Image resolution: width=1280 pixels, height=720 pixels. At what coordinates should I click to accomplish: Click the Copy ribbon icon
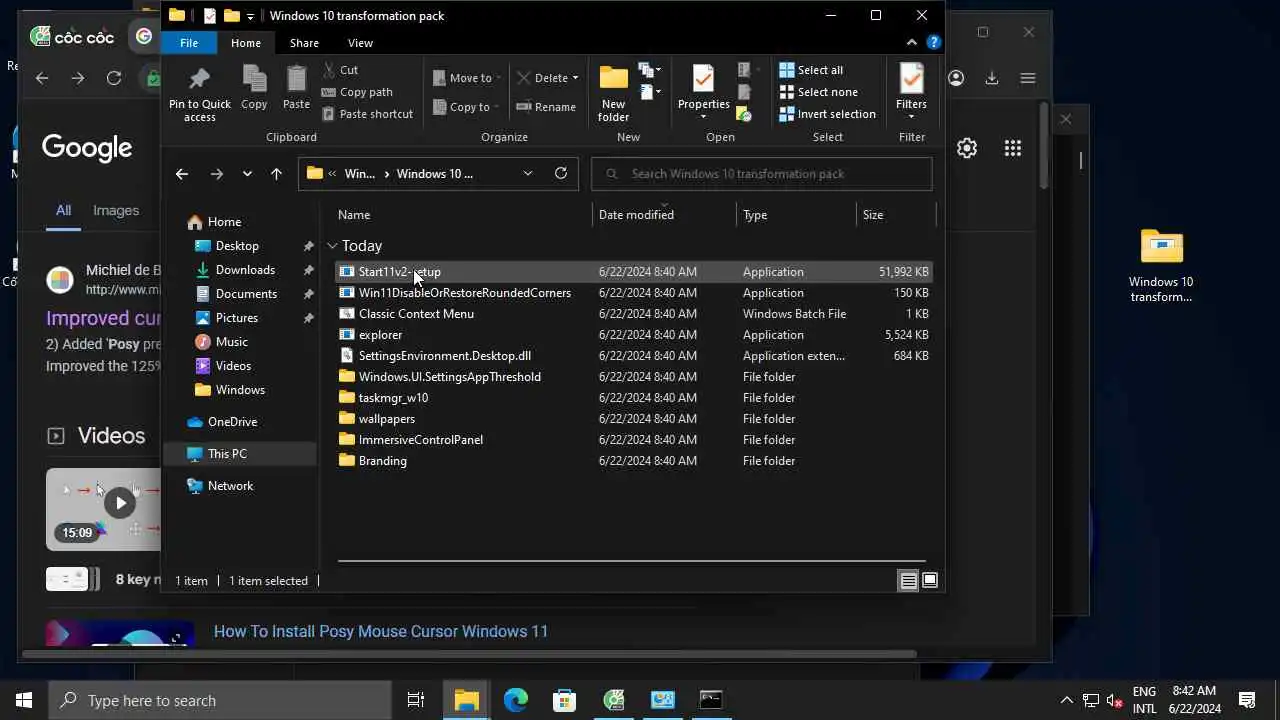click(x=254, y=88)
